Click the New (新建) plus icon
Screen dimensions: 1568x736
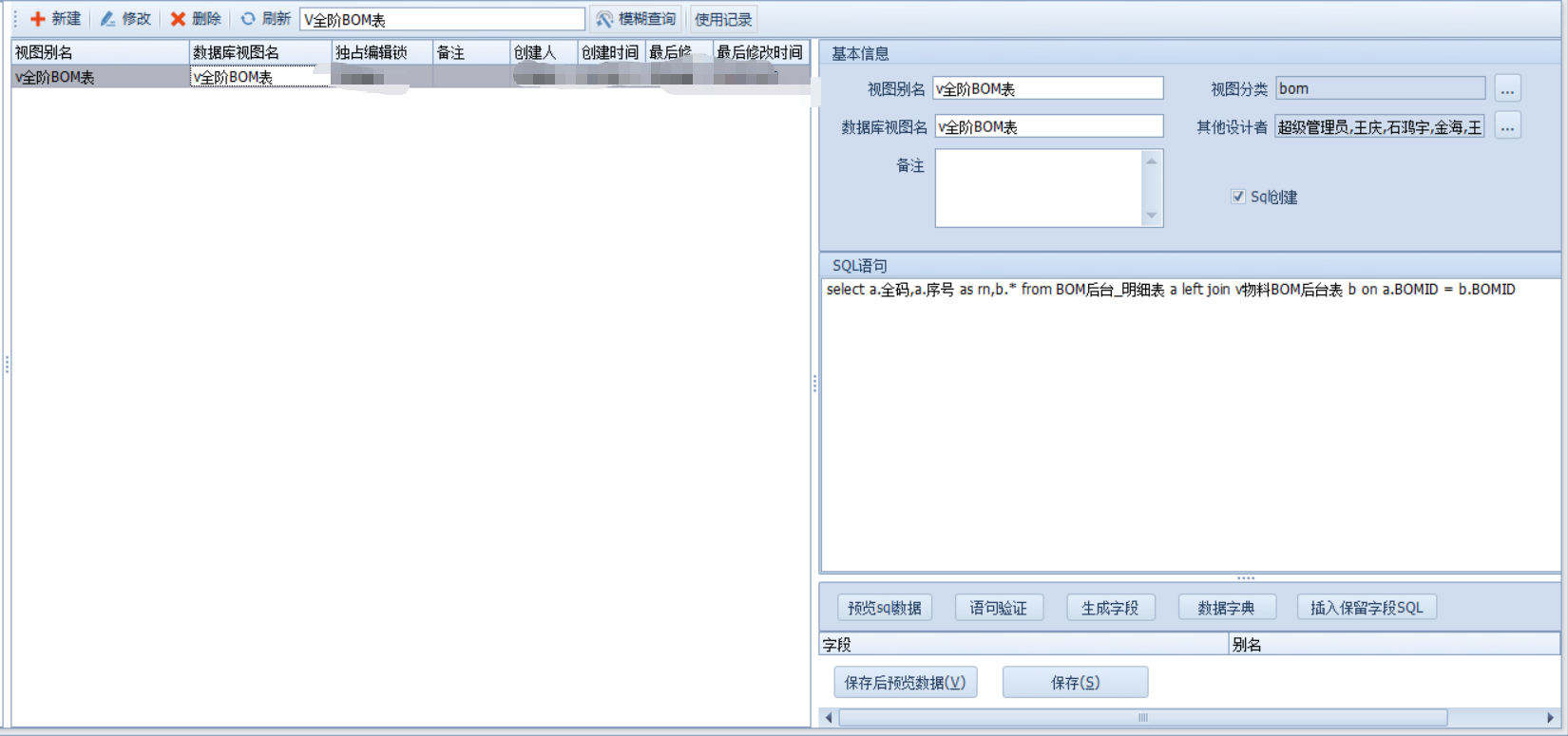point(38,19)
